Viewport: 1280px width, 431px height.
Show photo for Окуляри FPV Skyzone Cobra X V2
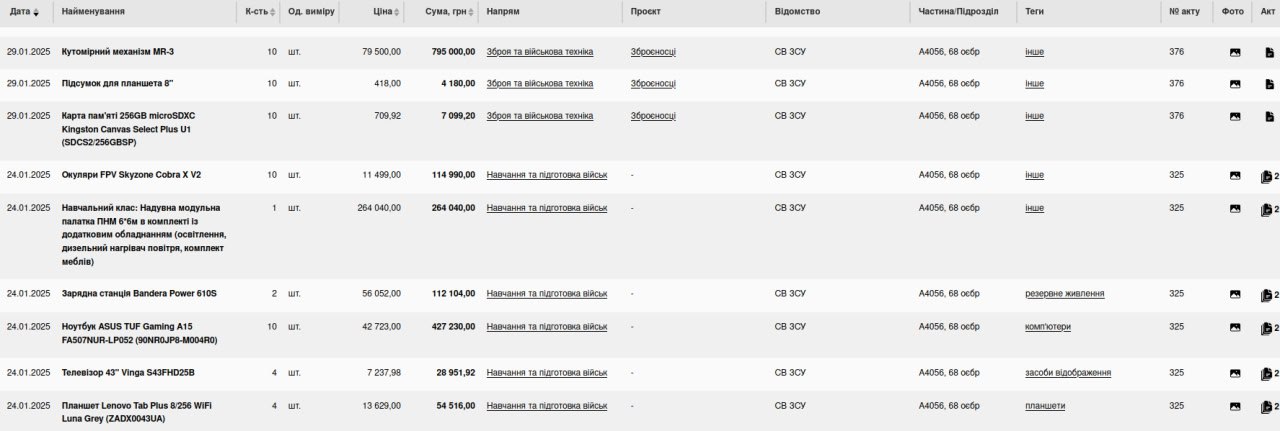(x=1235, y=176)
